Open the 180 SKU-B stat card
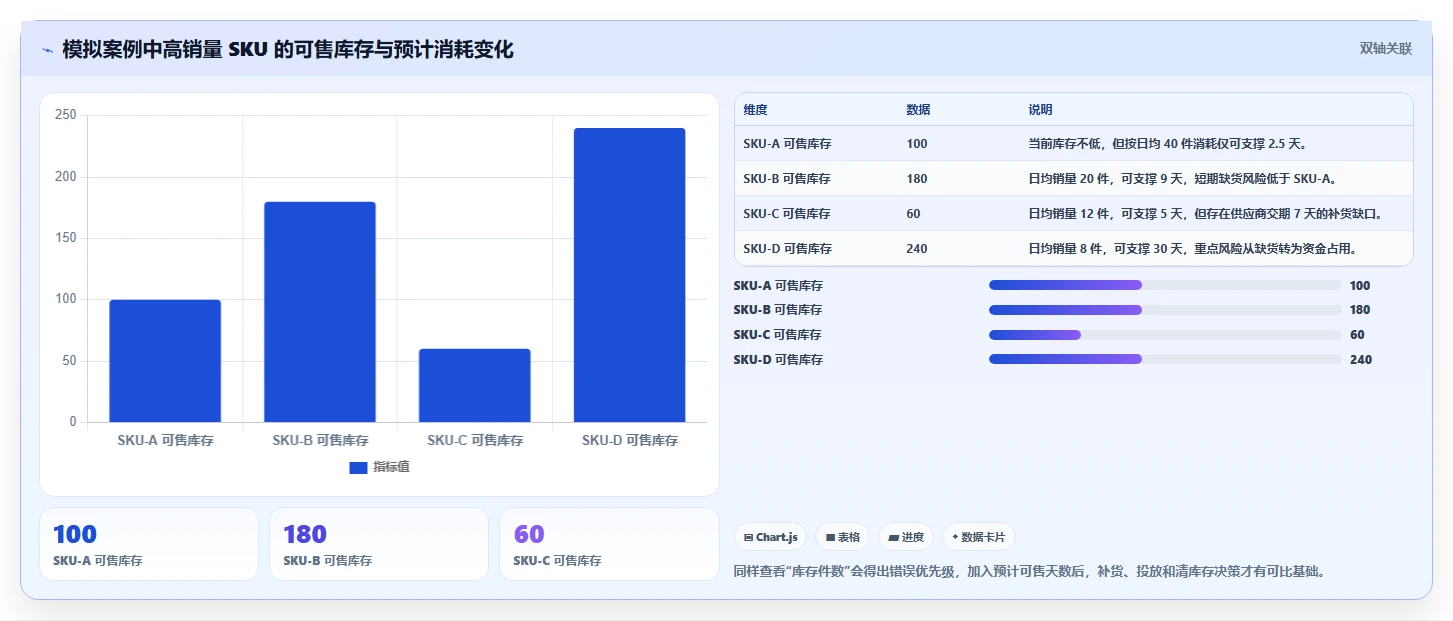The image size is (1453, 621). coord(379,544)
